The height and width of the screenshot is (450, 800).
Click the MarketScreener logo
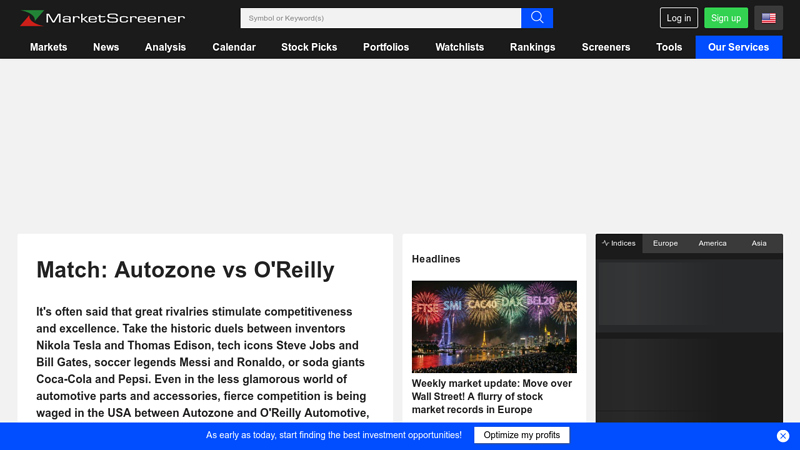103,18
